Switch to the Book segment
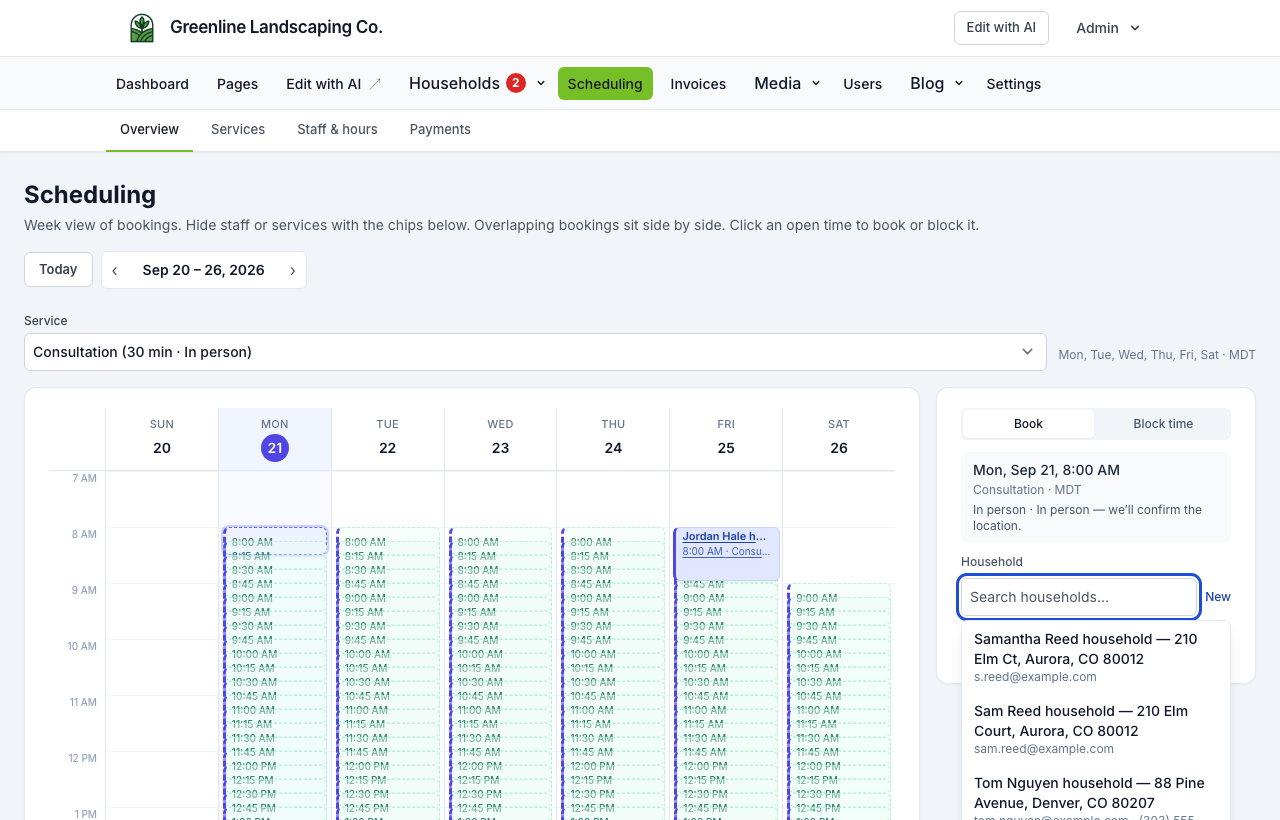Screen dimensions: 1280x820 [1028, 424]
